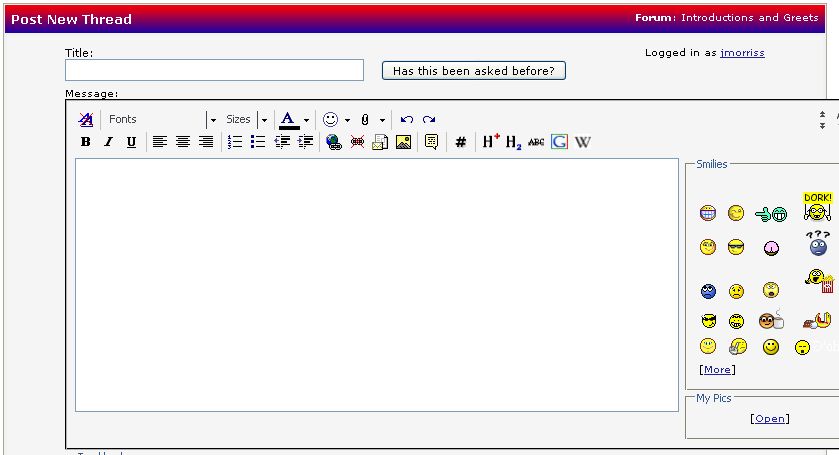The height and width of the screenshot is (455, 839).
Task: Open the Sizes dropdown arrow
Action: (x=264, y=120)
